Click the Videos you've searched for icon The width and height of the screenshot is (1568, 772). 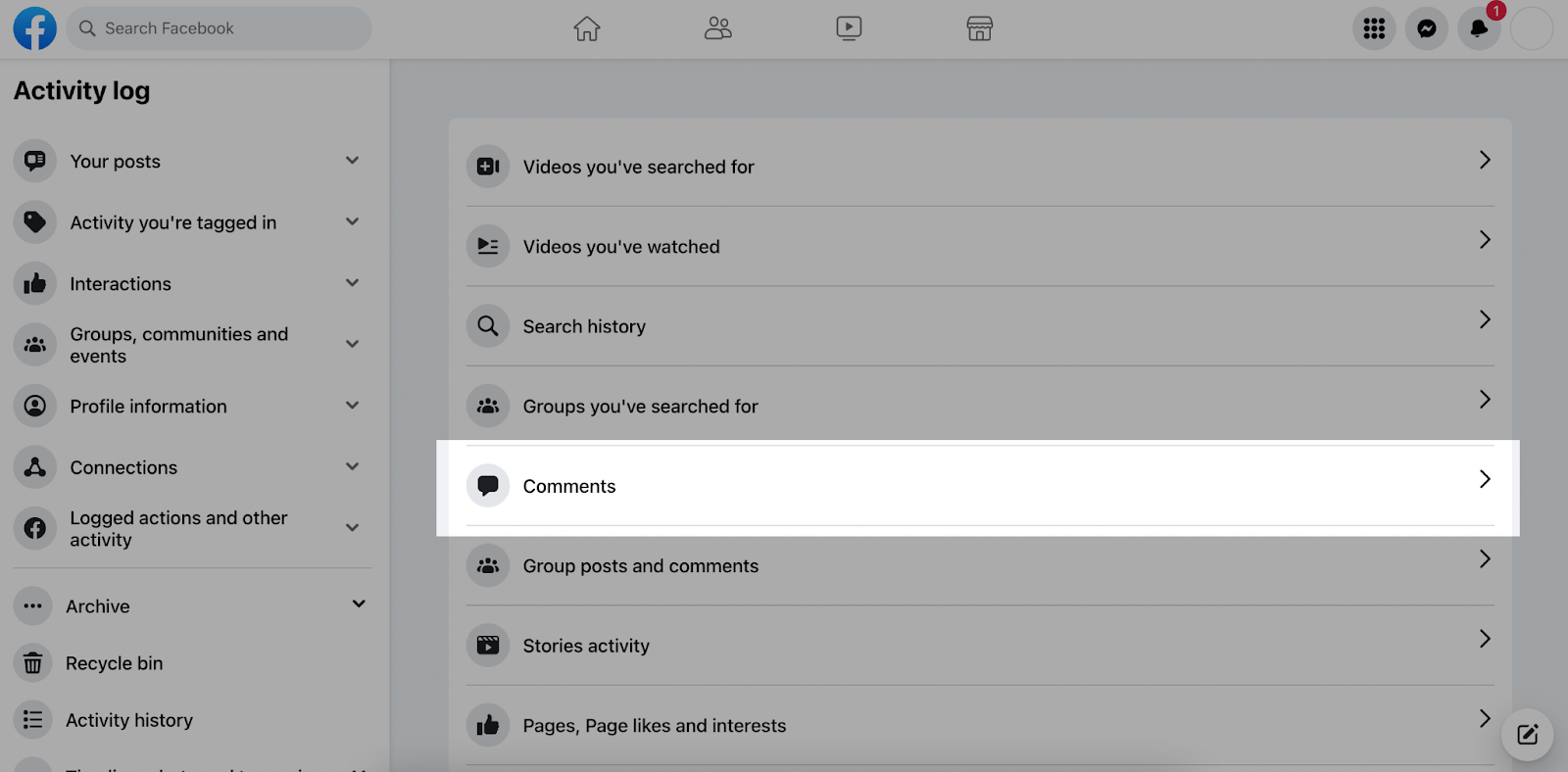[x=488, y=167]
